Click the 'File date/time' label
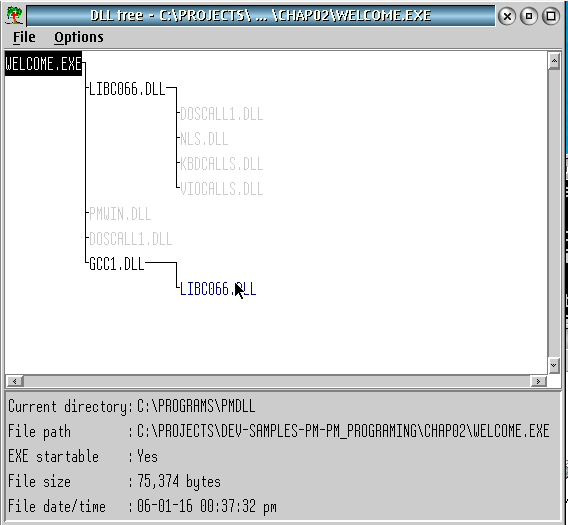 [x=57, y=507]
